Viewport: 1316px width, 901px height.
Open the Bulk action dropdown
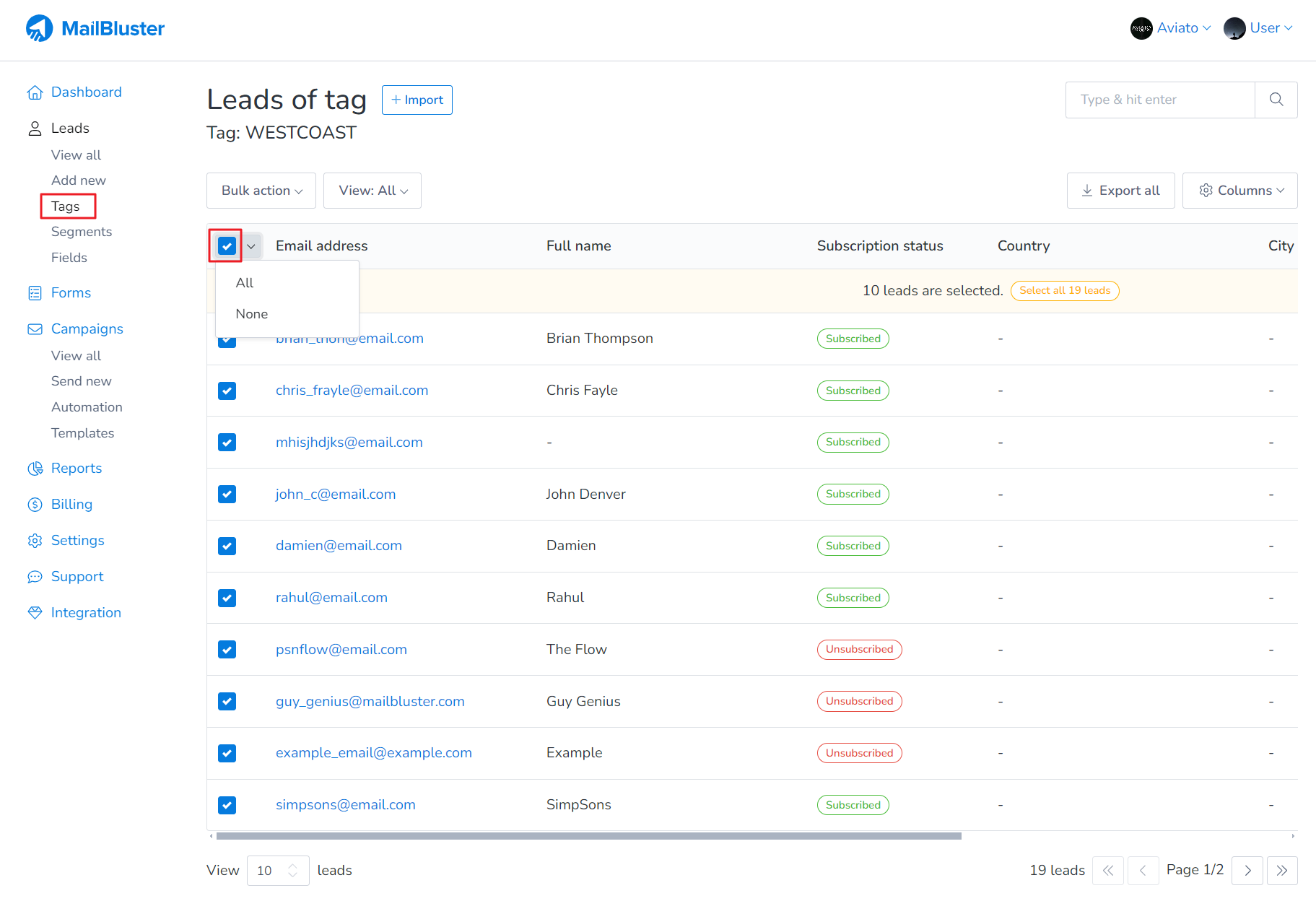pos(261,191)
